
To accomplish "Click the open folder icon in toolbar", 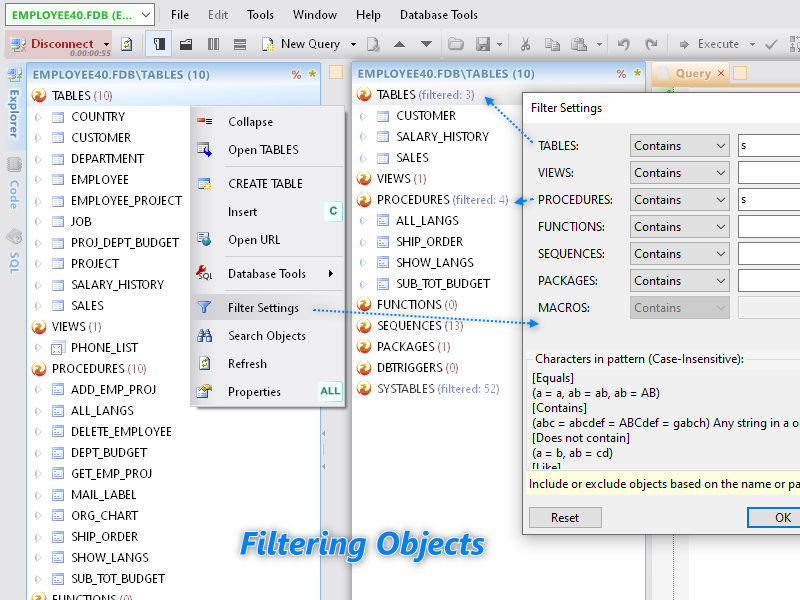I will coord(456,44).
